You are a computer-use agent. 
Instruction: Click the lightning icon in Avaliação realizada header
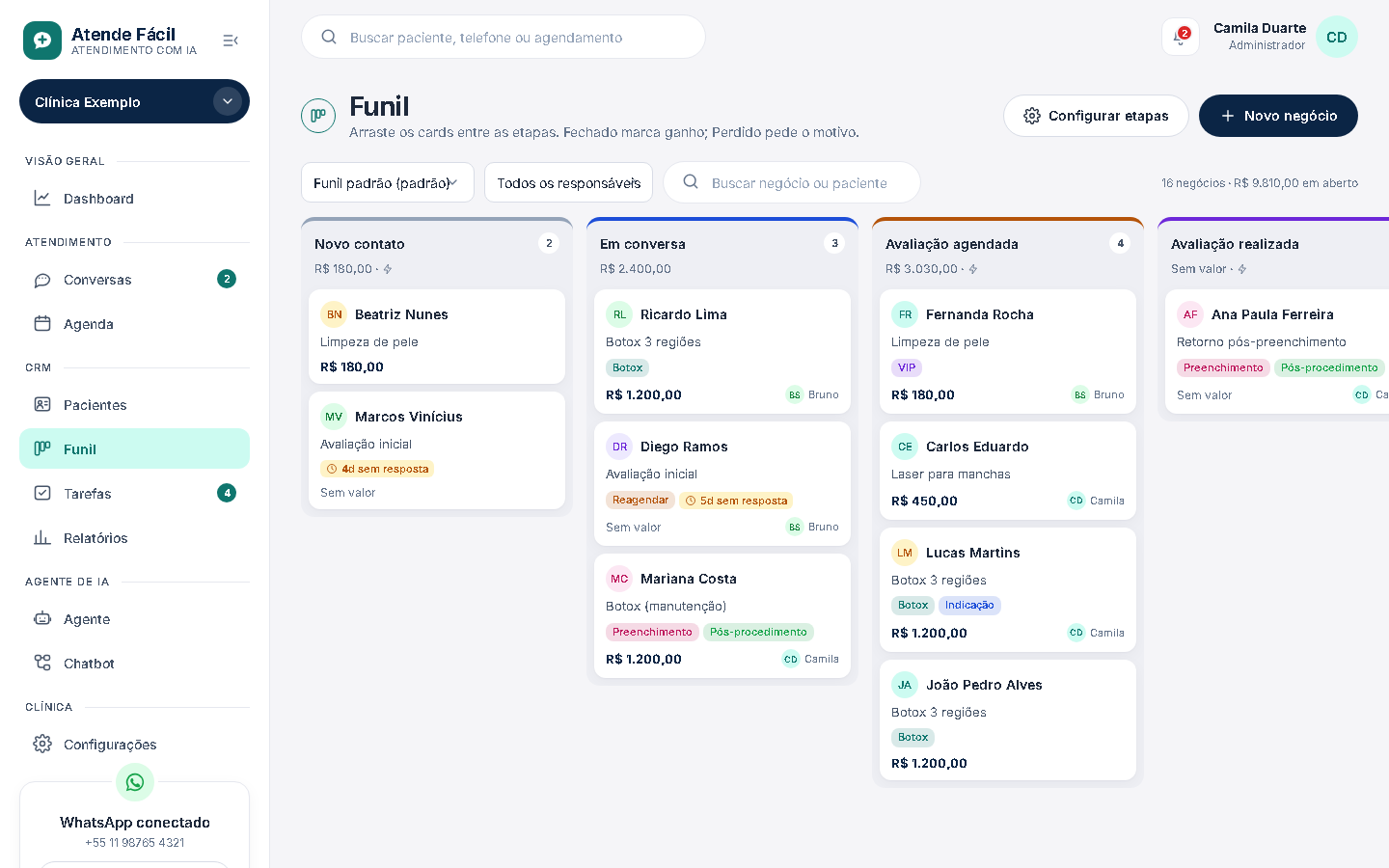1242,269
